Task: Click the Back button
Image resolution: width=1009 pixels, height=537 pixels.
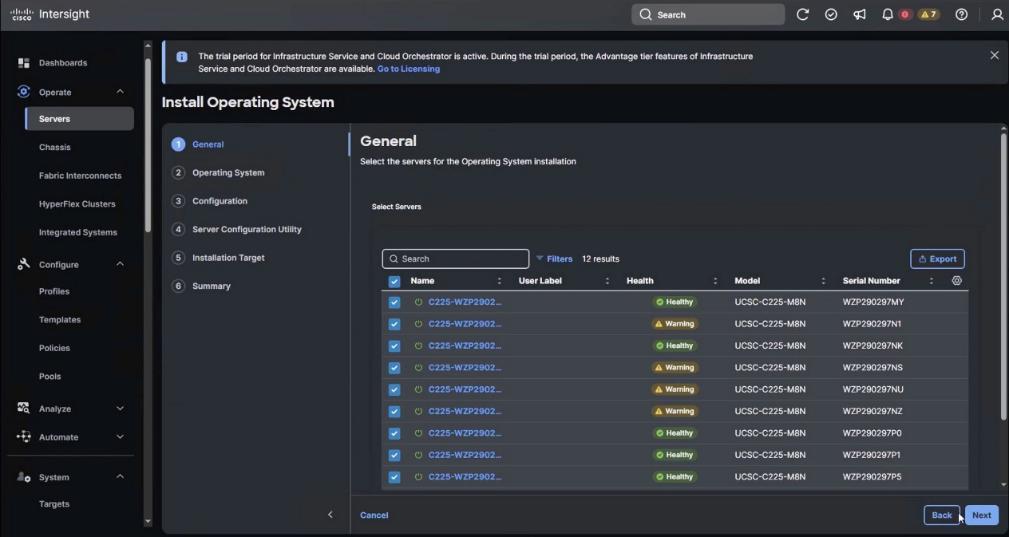Action: point(941,515)
